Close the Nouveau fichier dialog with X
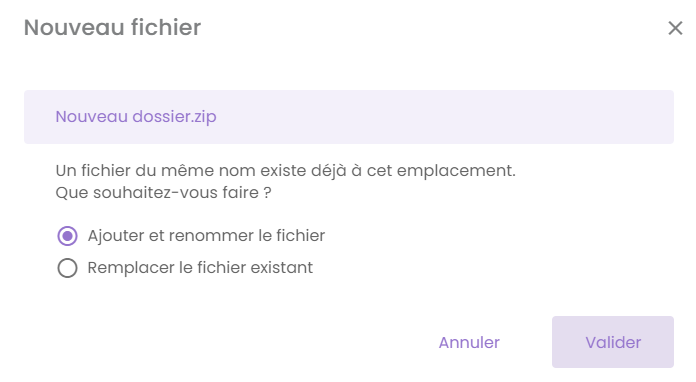Image resolution: width=696 pixels, height=382 pixels. (675, 28)
